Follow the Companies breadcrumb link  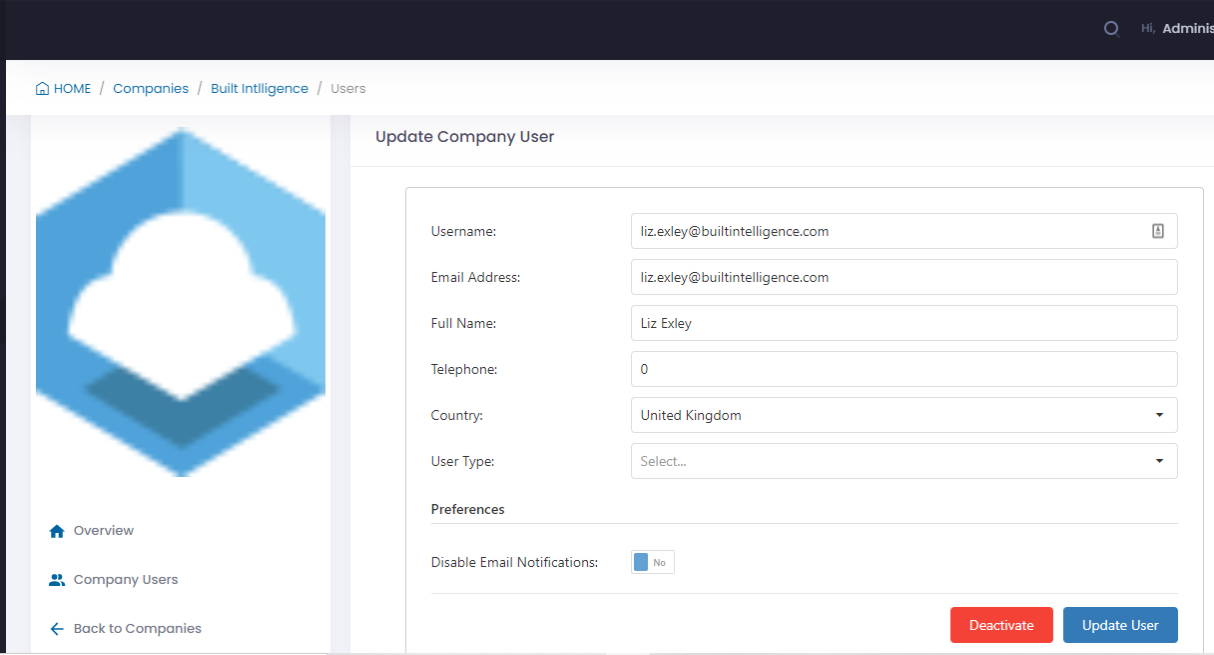[151, 89]
